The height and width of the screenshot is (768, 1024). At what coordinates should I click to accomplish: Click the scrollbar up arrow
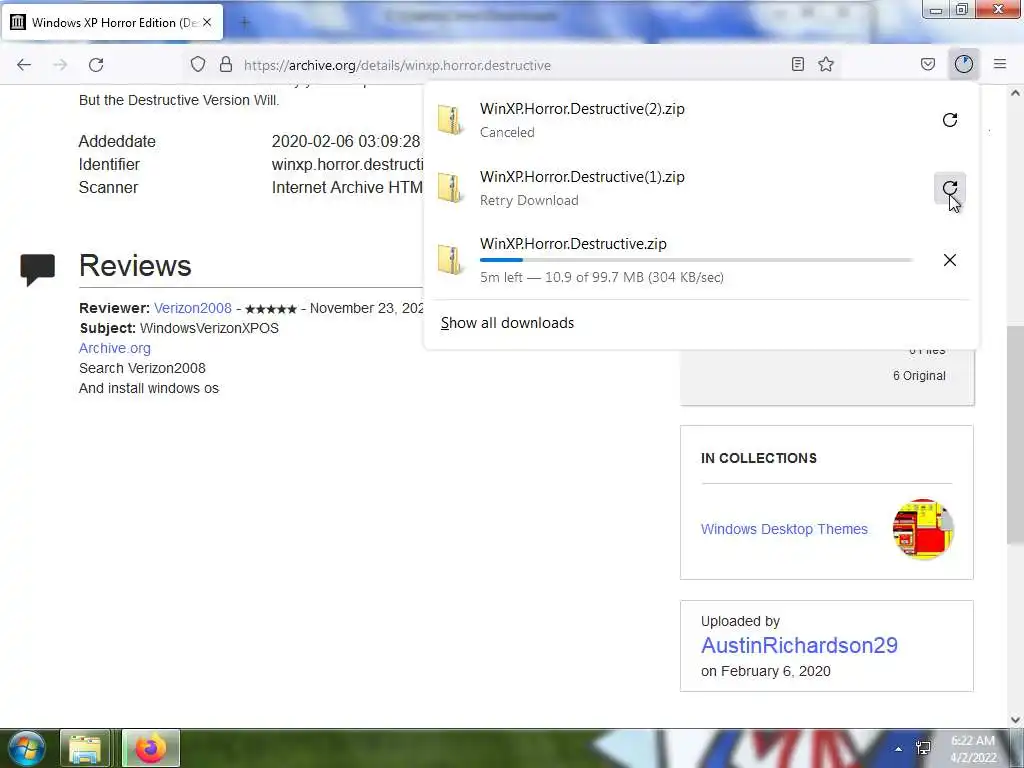pyautogui.click(x=1015, y=93)
